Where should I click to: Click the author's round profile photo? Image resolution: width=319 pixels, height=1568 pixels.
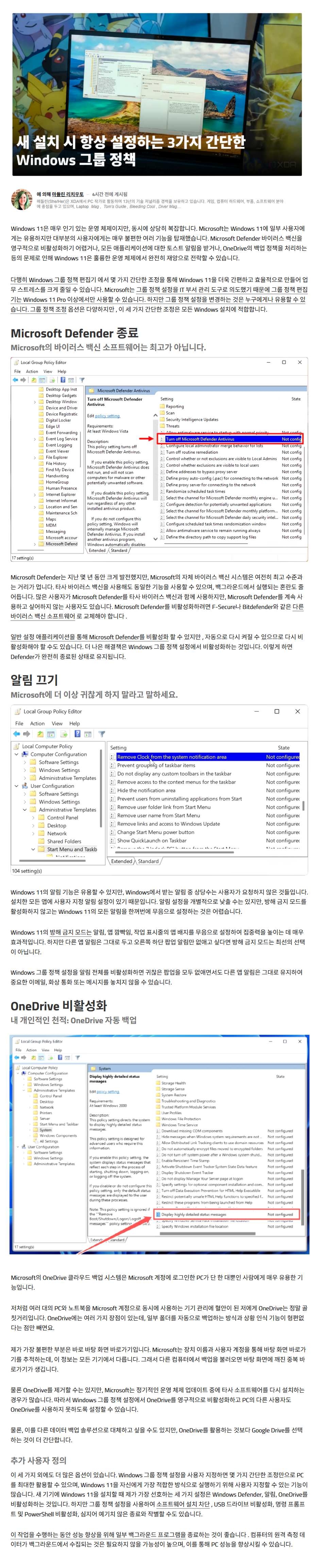(21, 199)
